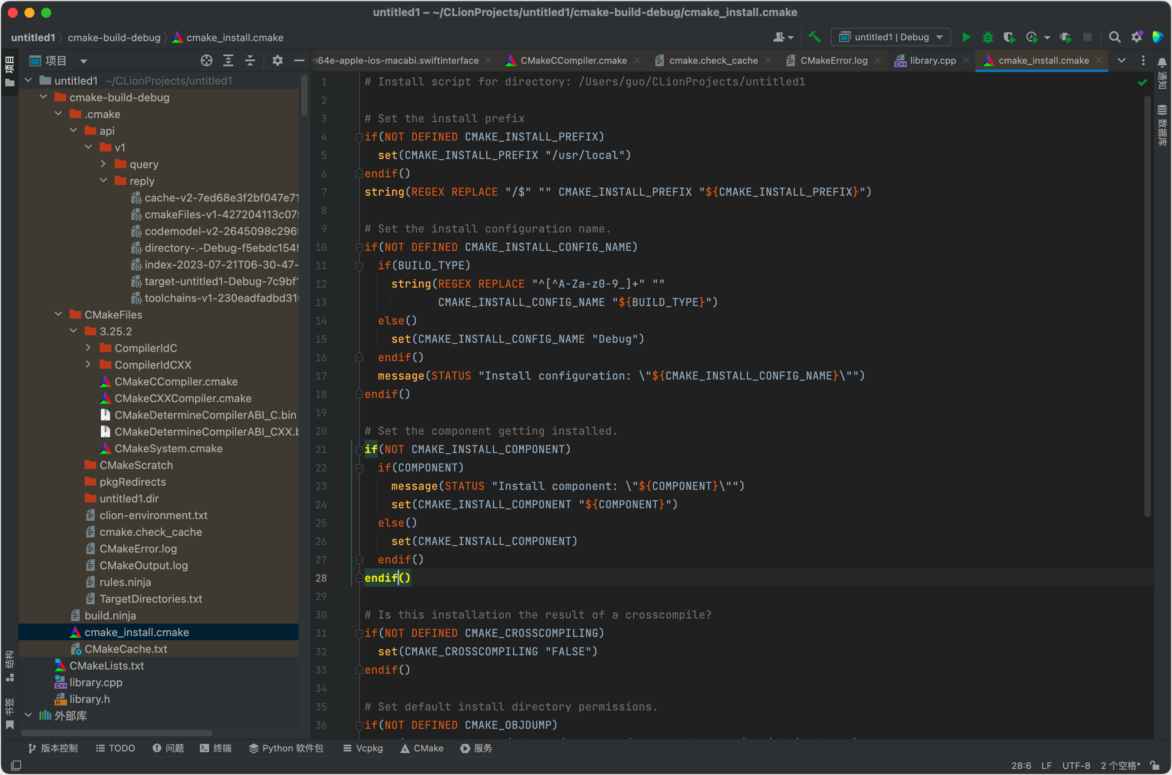This screenshot has width=1172, height=775.
Task: Expand the CompilerIdC folder
Action: [88, 348]
